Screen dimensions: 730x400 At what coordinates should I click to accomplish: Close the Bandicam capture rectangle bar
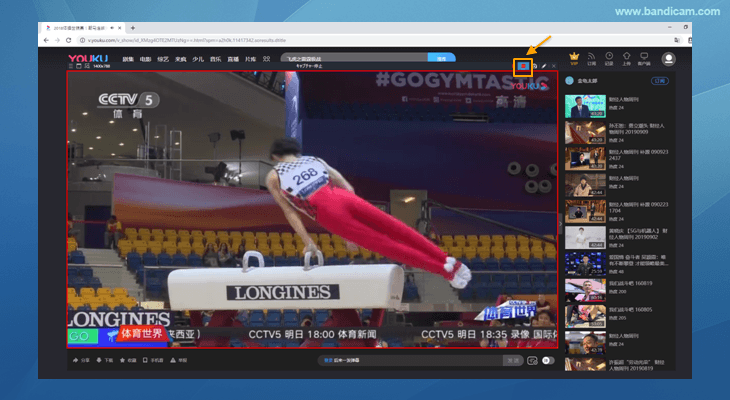(x=554, y=66)
